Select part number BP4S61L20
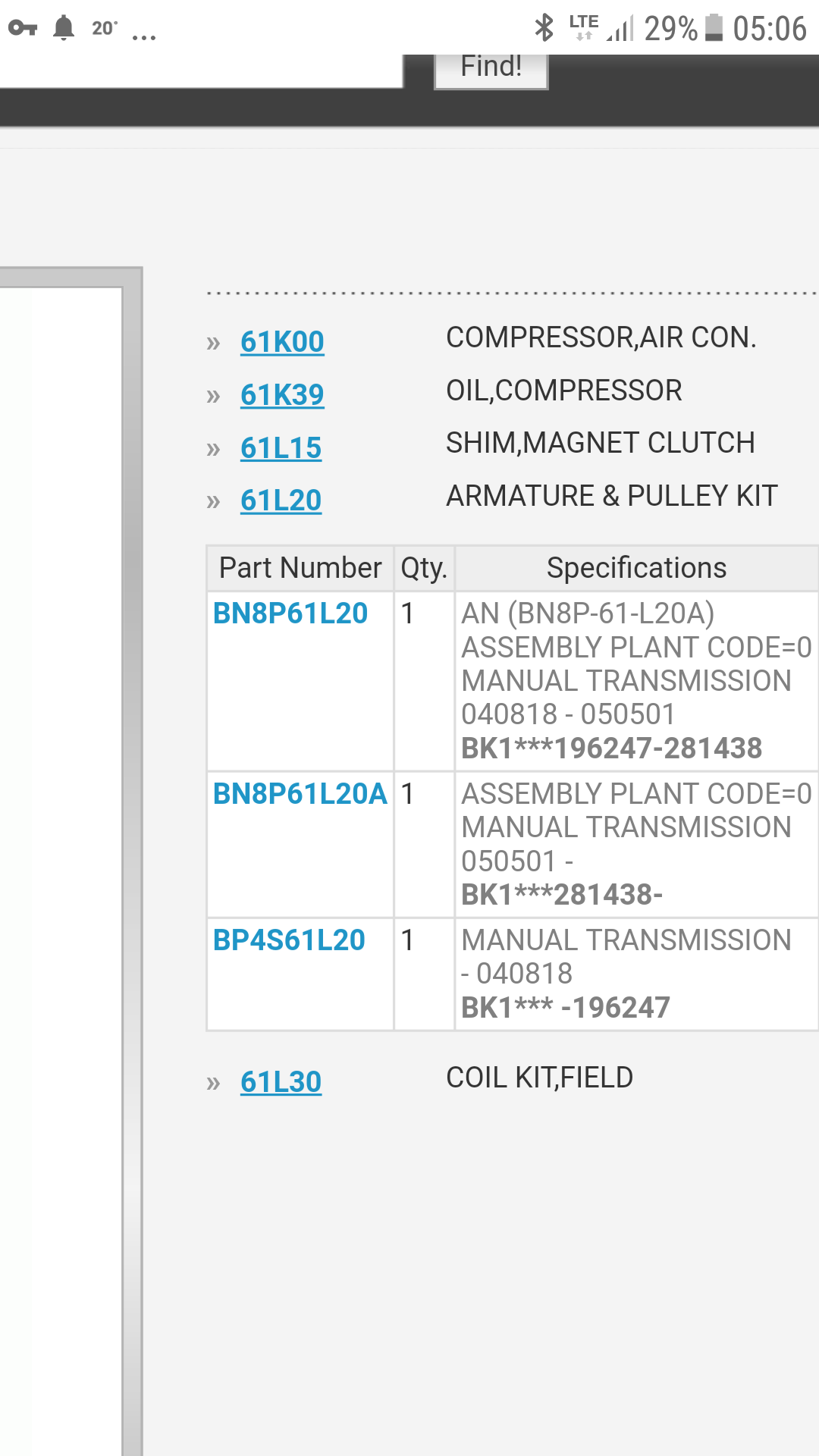The image size is (819, 1456). [x=289, y=940]
